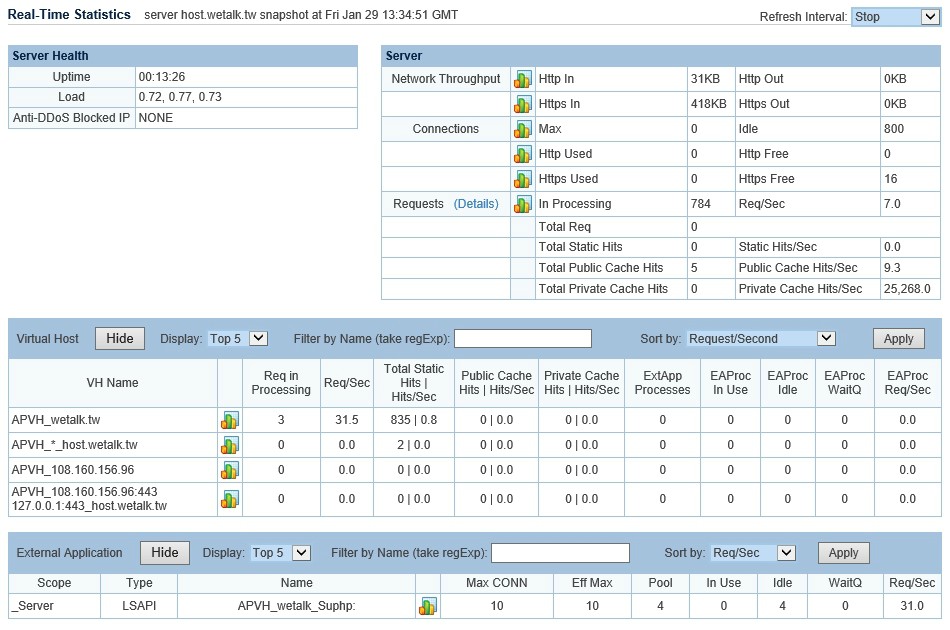This screenshot has height=630, width=950.
Task: Hide the Virtual Host section
Action: coord(120,339)
